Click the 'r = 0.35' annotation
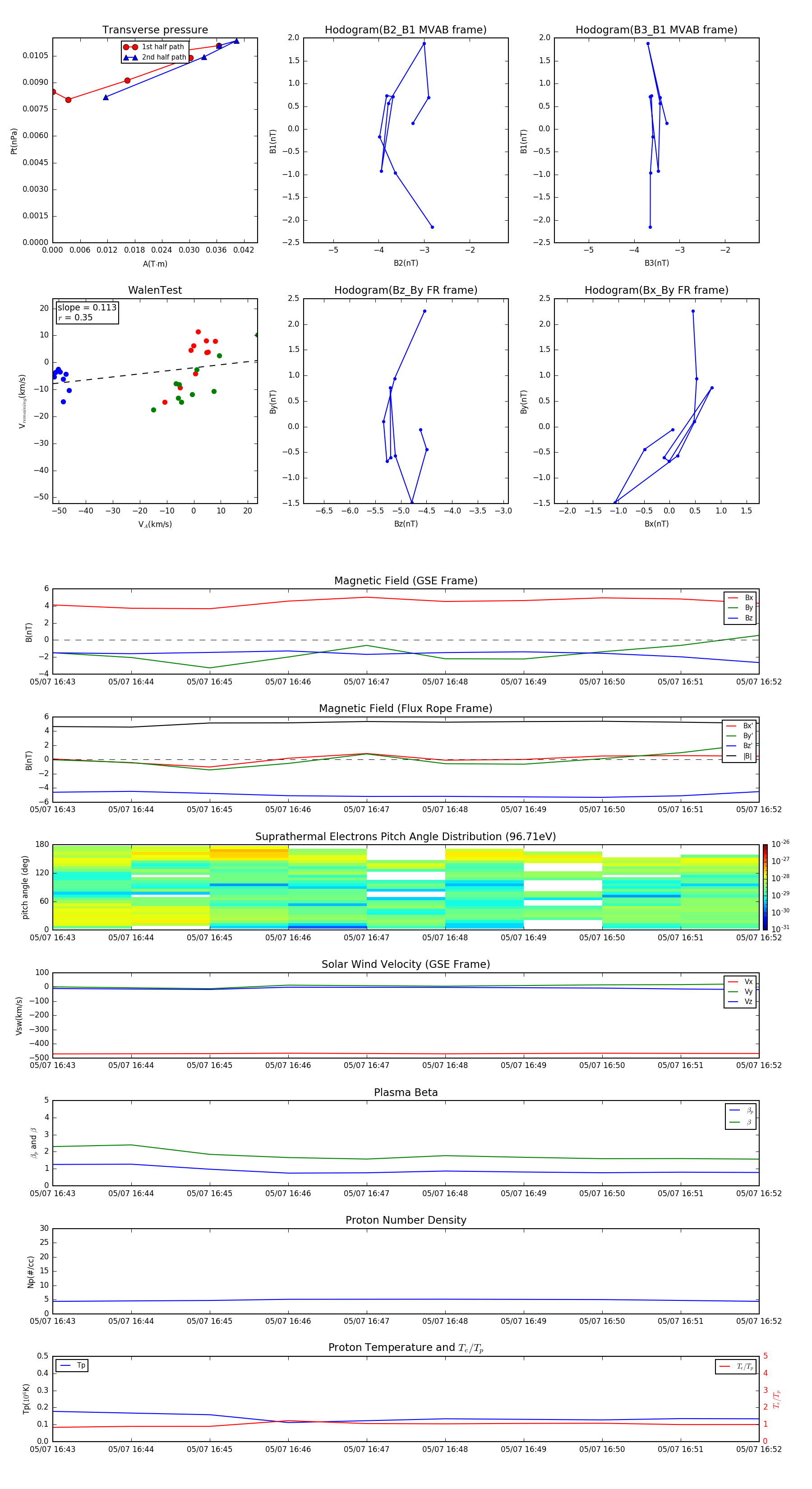812x1489 pixels. 75,317
